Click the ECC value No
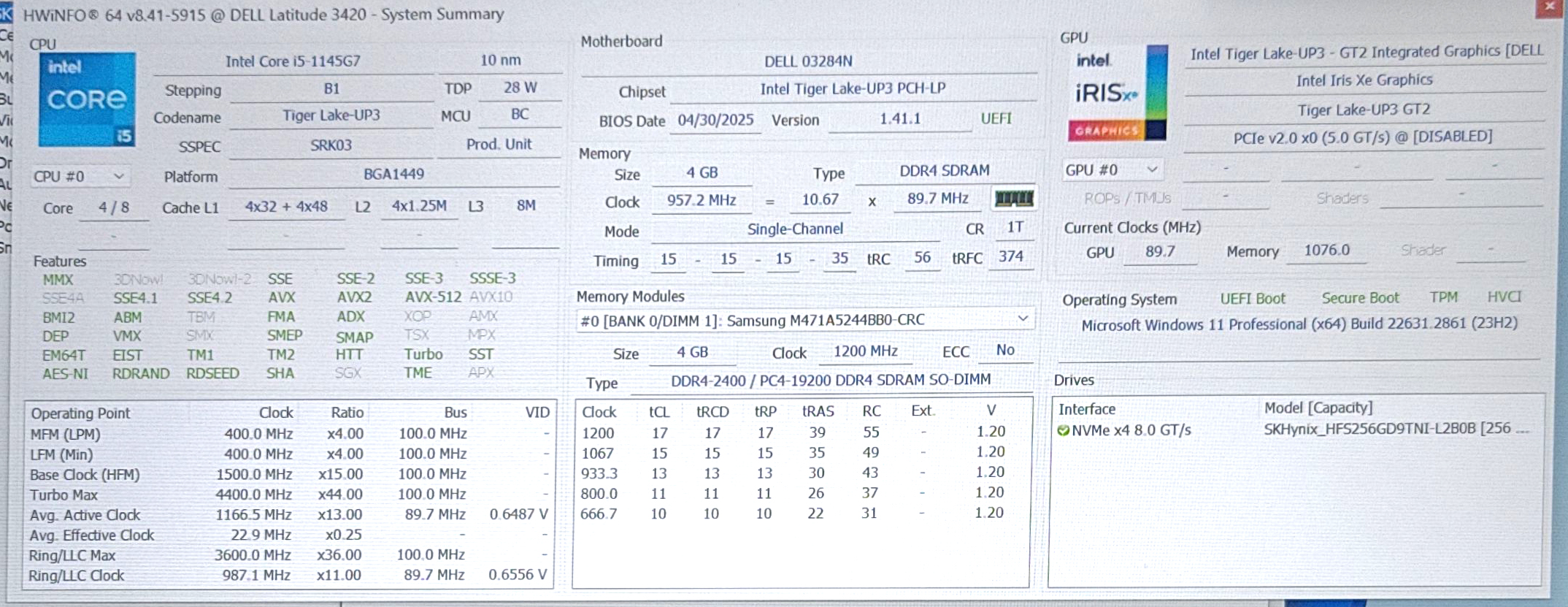This screenshot has width=1568, height=607. click(x=1005, y=350)
